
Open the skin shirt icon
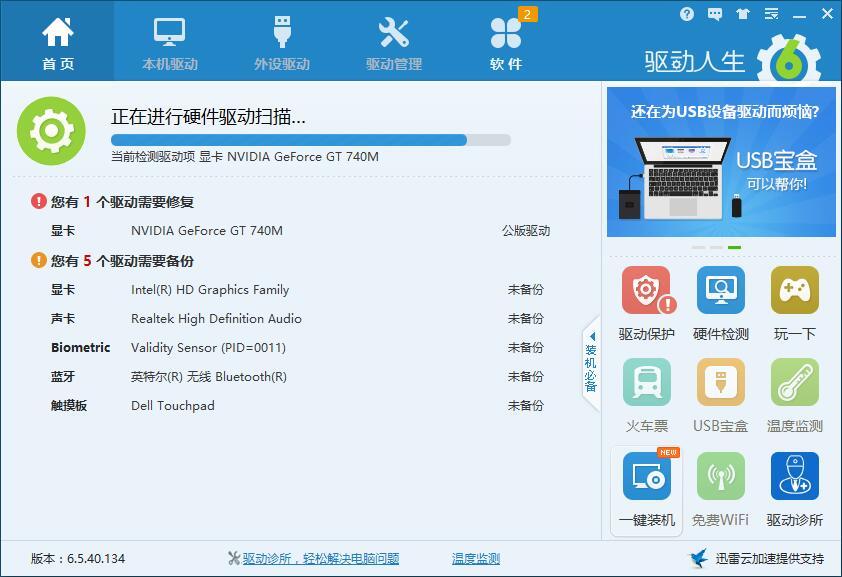(x=743, y=14)
